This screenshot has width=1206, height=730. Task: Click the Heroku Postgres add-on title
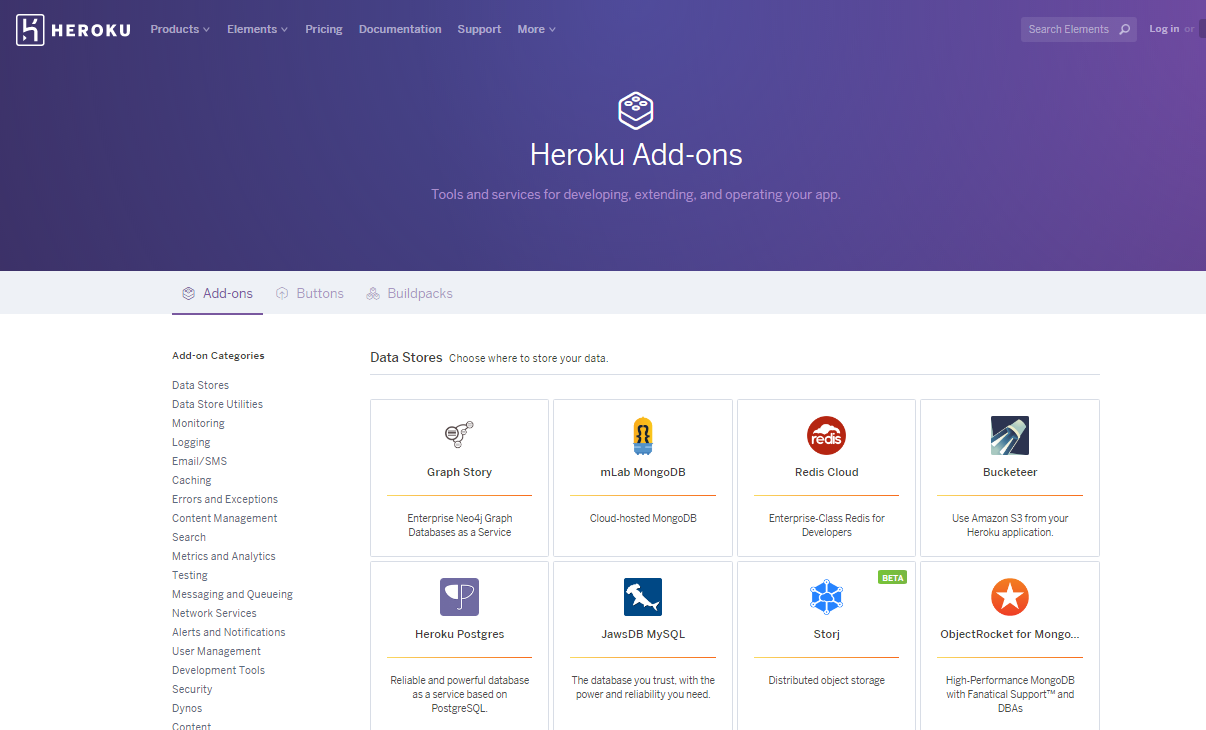pos(459,634)
